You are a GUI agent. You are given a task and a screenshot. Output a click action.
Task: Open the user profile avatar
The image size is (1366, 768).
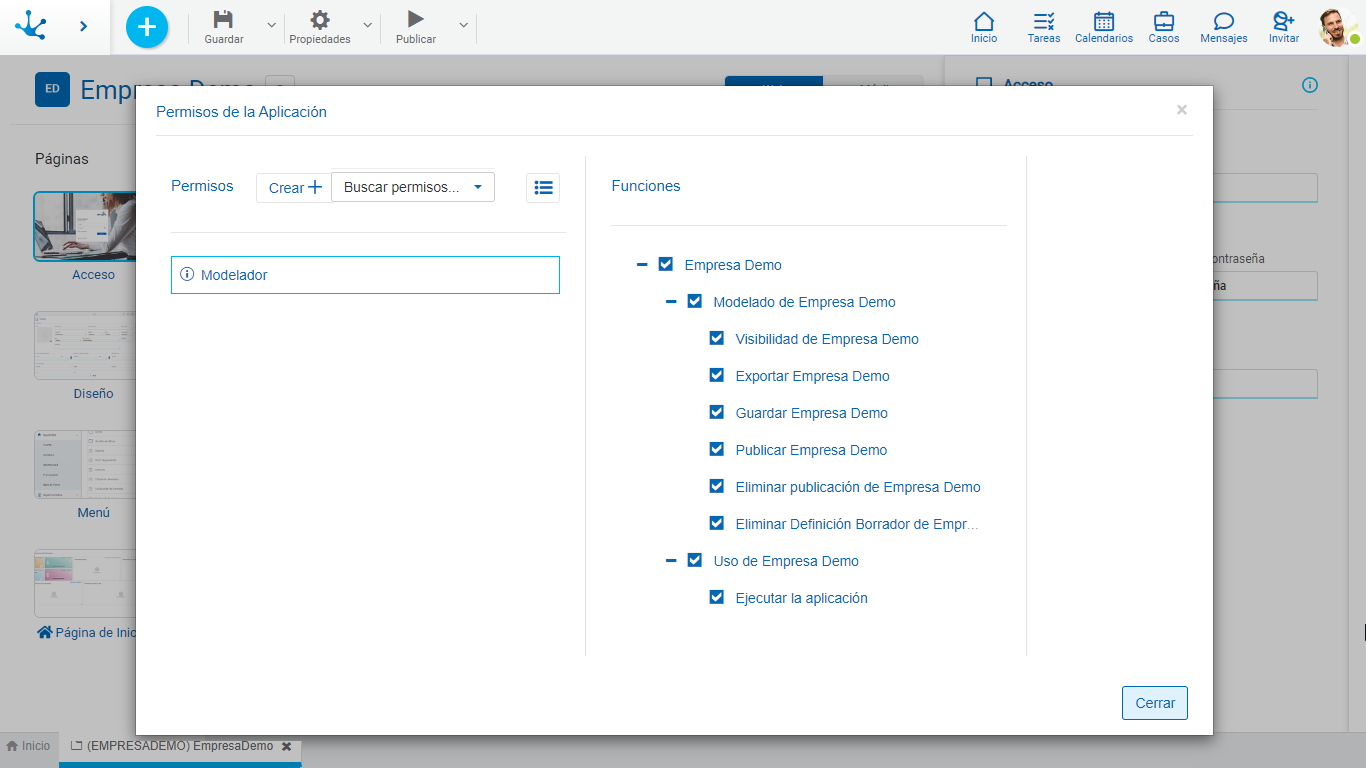1338,27
